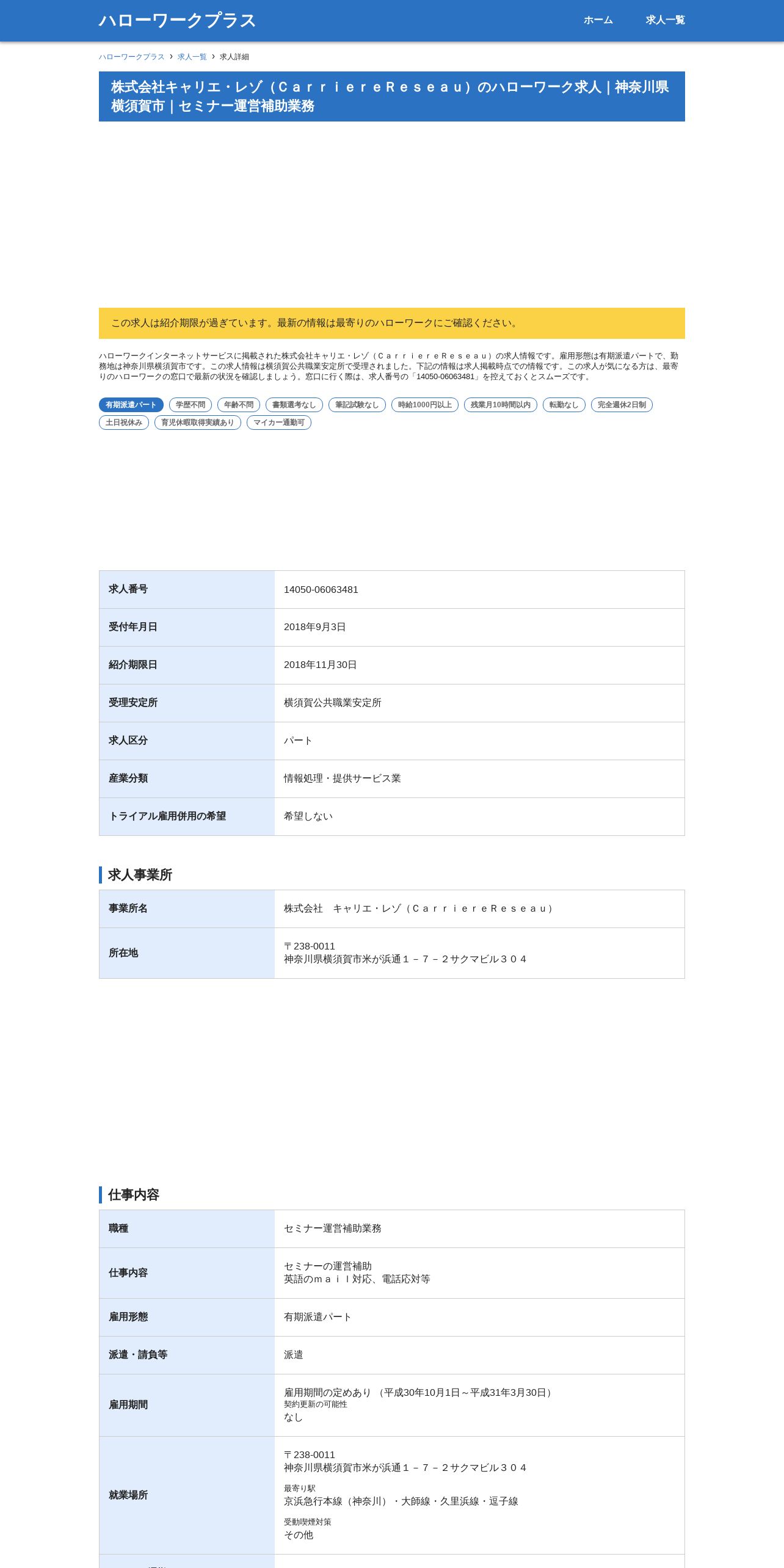Select the マイカー通勤可 tag

click(x=279, y=423)
